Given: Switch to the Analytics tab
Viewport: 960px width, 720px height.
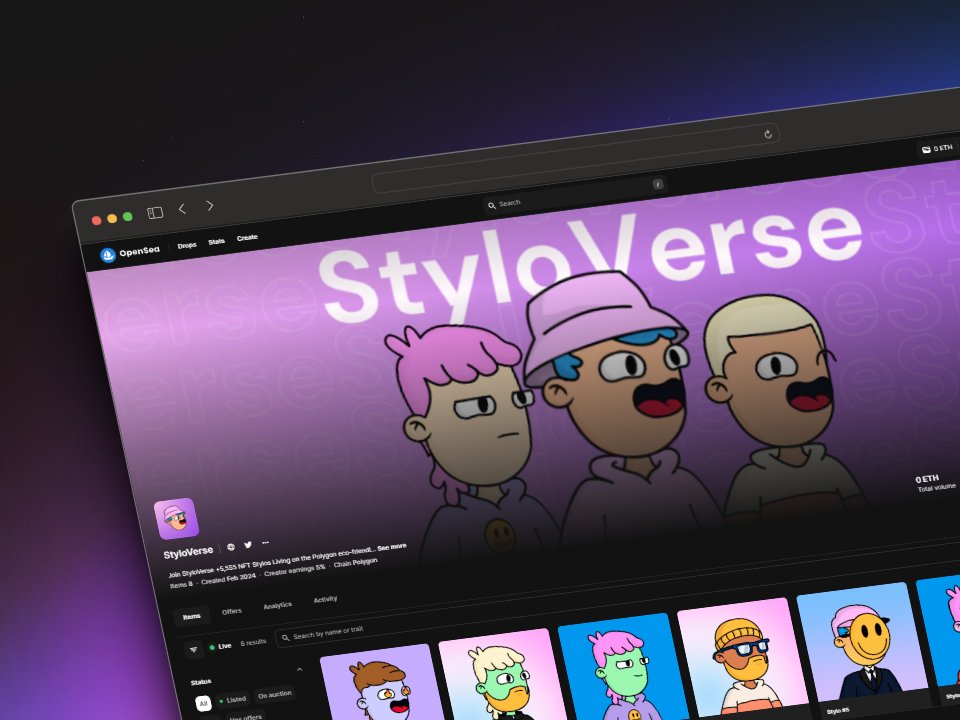Looking at the screenshot, I should [277, 605].
